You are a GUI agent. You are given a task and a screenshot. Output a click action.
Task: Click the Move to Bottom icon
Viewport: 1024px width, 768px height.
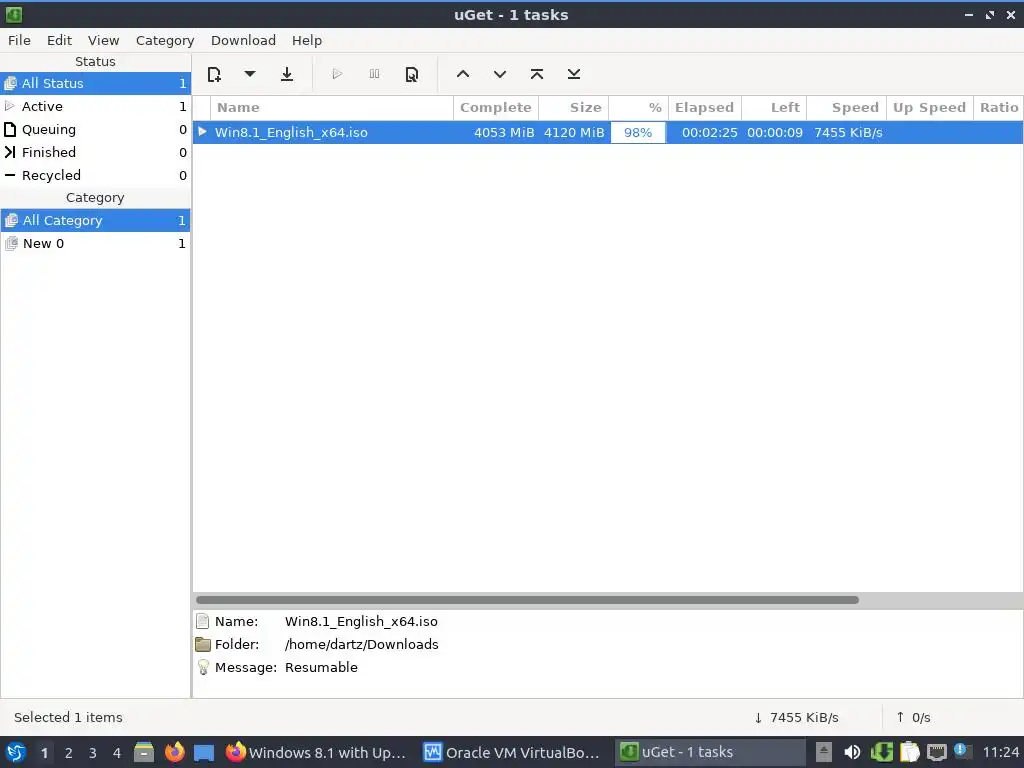pos(573,74)
